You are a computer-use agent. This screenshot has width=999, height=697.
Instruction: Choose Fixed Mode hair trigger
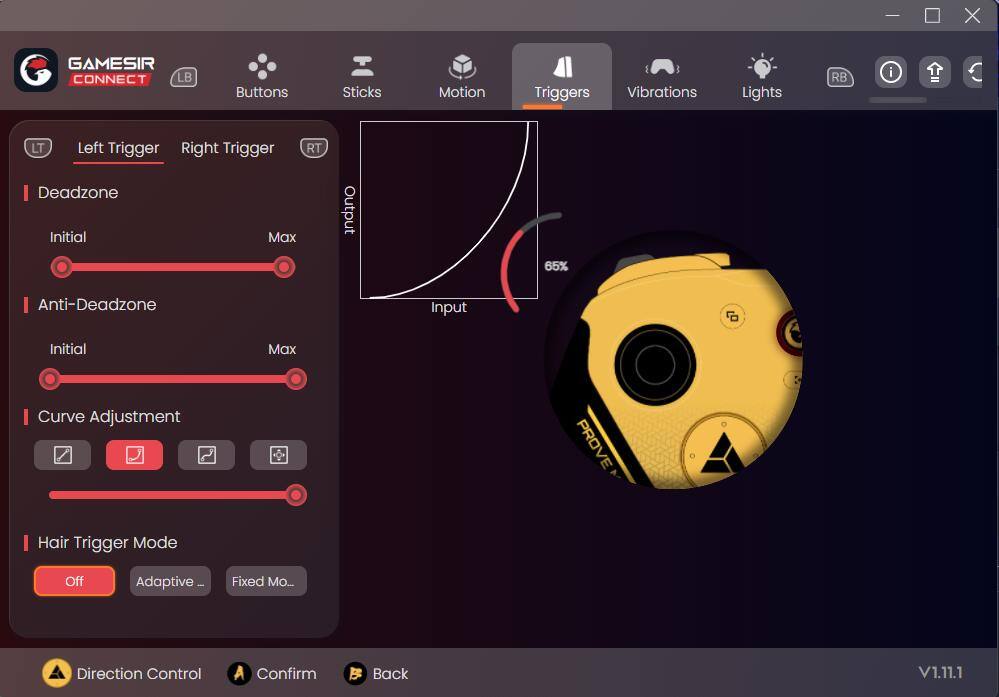tap(266, 581)
